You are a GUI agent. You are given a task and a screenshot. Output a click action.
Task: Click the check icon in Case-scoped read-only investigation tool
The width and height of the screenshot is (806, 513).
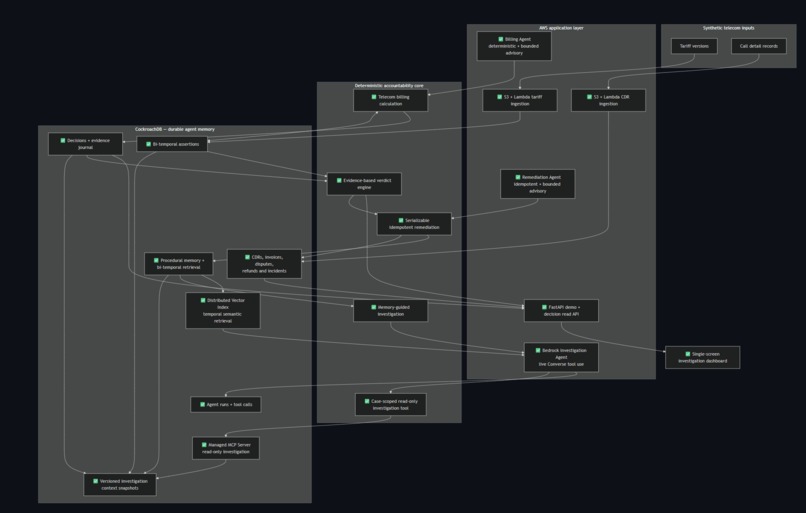[x=367, y=401]
